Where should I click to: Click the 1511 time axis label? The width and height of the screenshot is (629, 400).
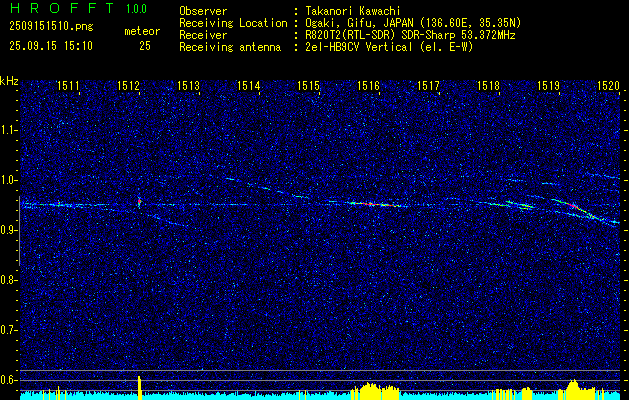68,85
